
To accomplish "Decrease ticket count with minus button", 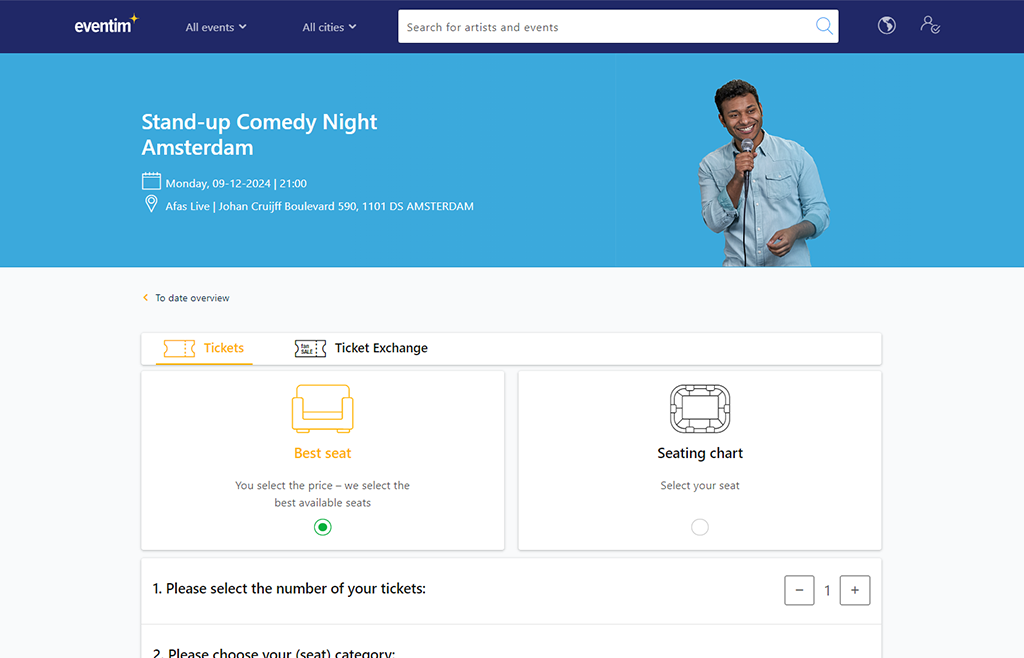I will (799, 590).
